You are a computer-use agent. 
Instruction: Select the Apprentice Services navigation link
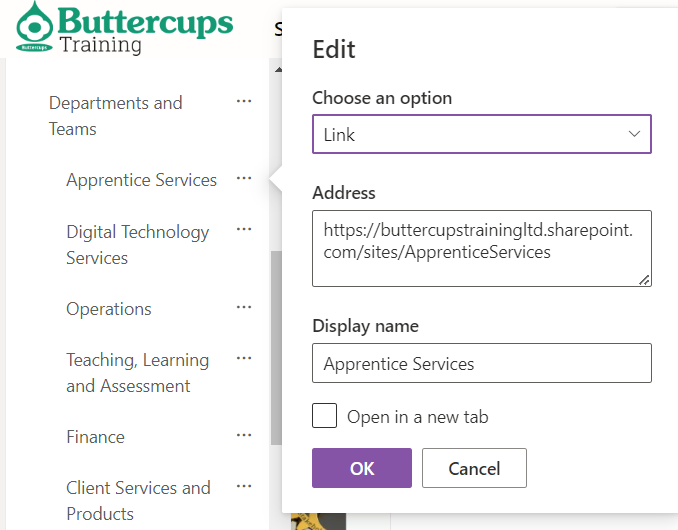(141, 180)
